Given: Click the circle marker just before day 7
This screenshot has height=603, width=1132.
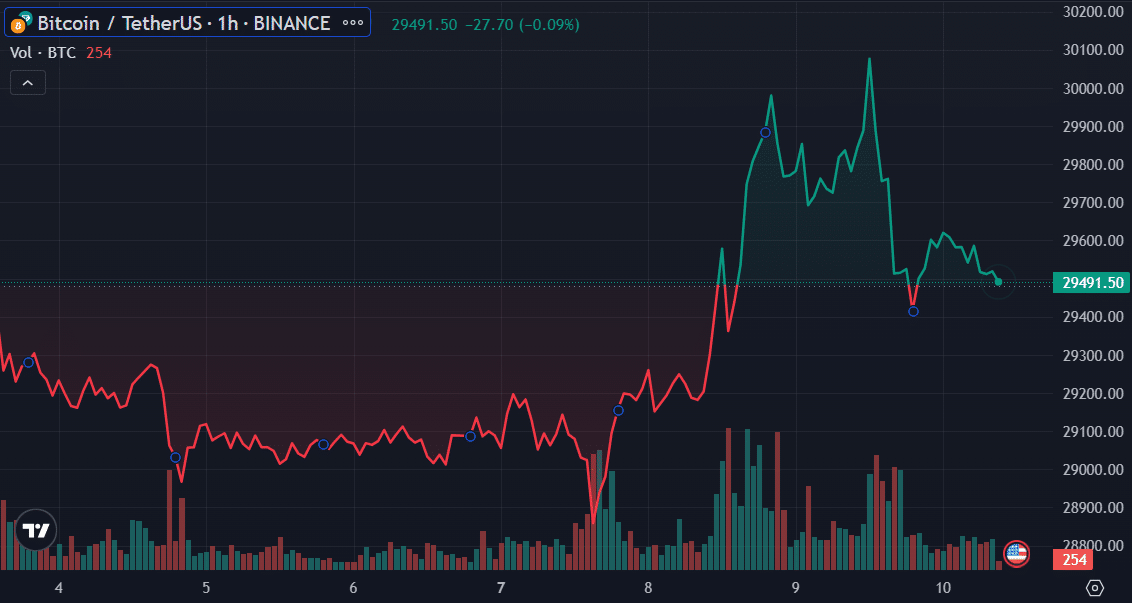Looking at the screenshot, I should (471, 436).
